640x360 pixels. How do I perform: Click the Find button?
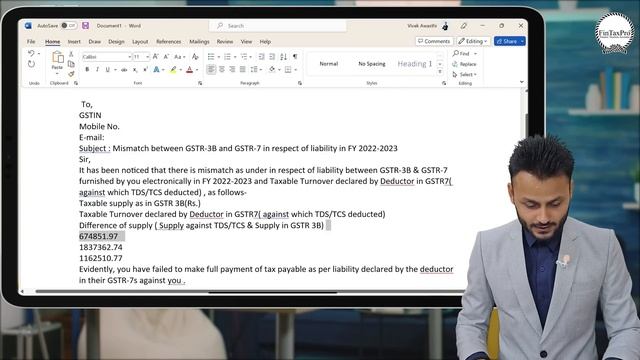click(x=461, y=54)
